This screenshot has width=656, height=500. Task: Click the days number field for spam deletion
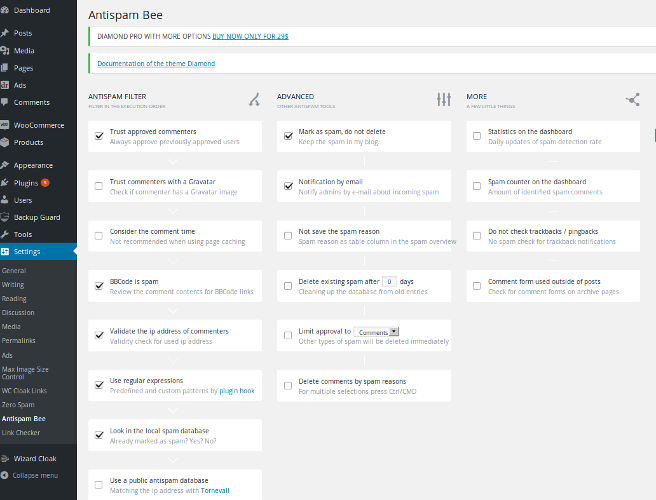[x=390, y=282]
